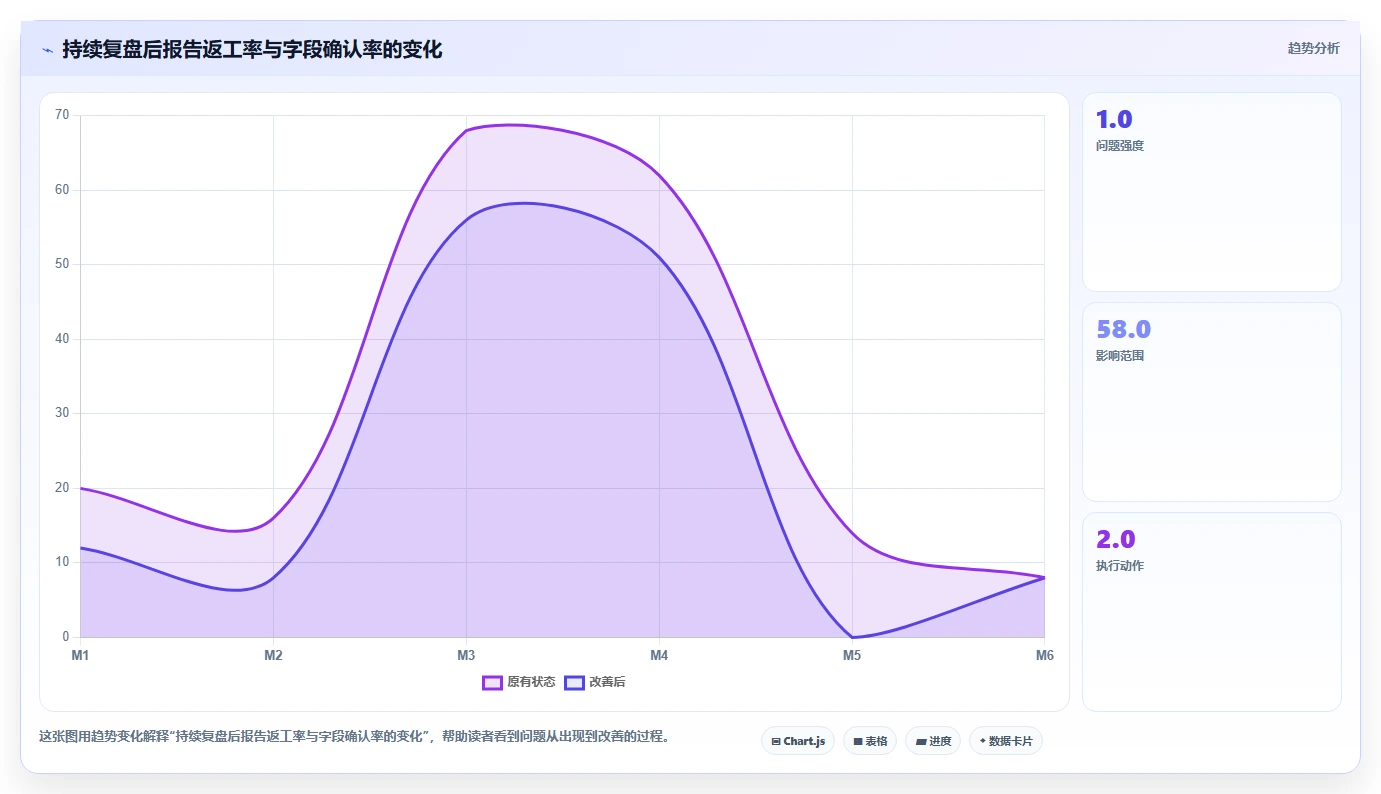Click the M5 x-axis label
The height and width of the screenshot is (794, 1381).
pyautogui.click(x=852, y=655)
